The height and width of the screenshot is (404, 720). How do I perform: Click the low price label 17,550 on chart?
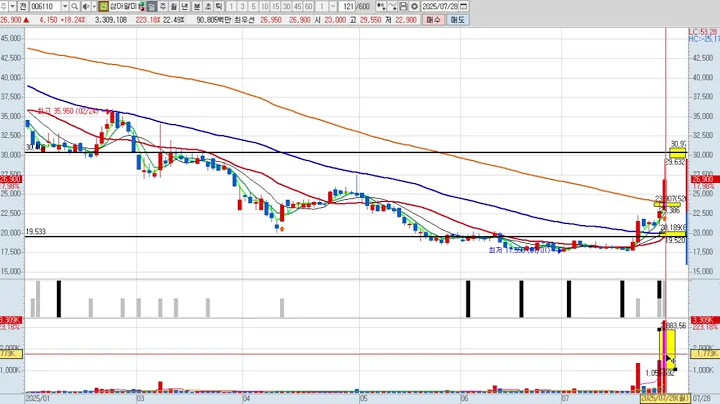[x=519, y=250]
